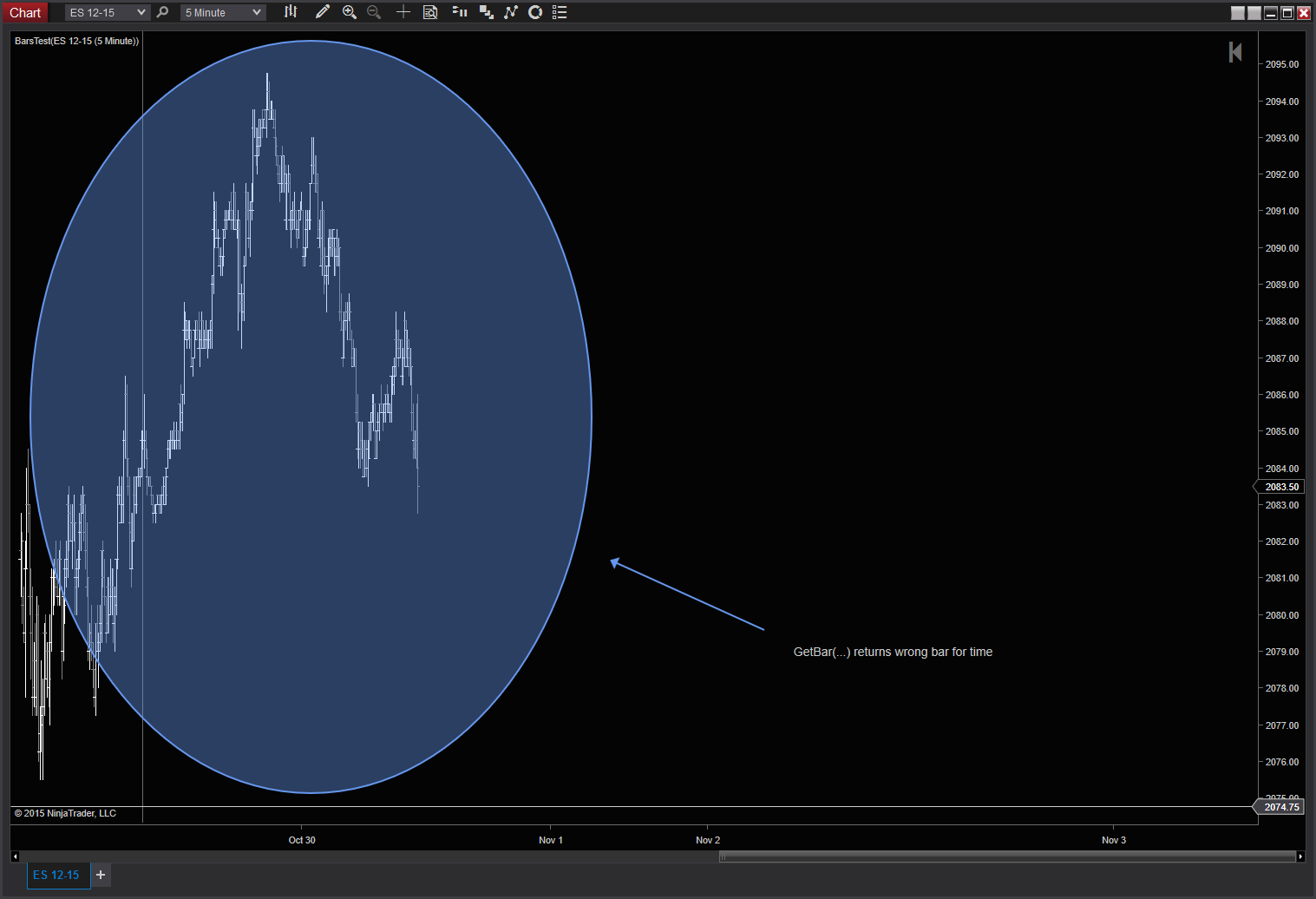Open the drawing tools pencil menu
This screenshot has width=1316, height=899.
(x=322, y=12)
